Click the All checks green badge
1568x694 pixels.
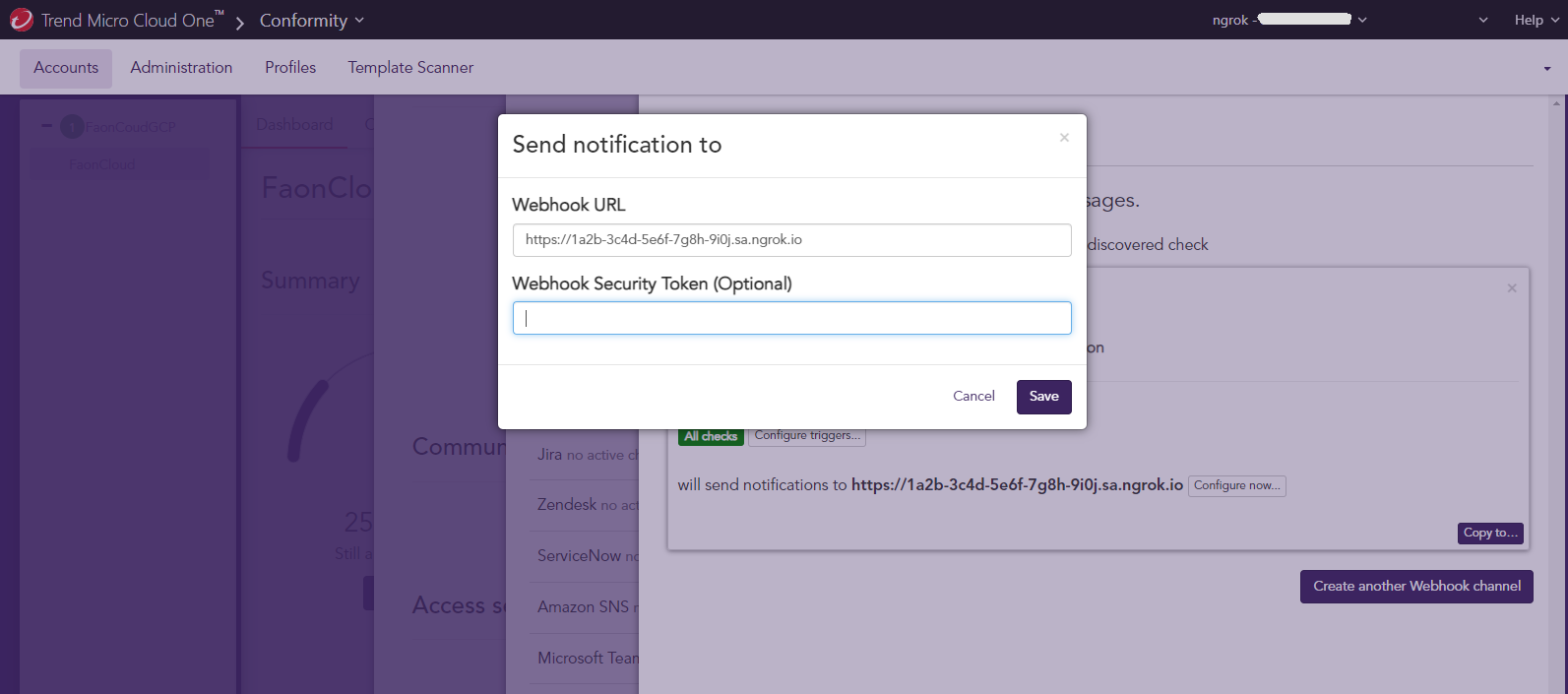point(711,436)
